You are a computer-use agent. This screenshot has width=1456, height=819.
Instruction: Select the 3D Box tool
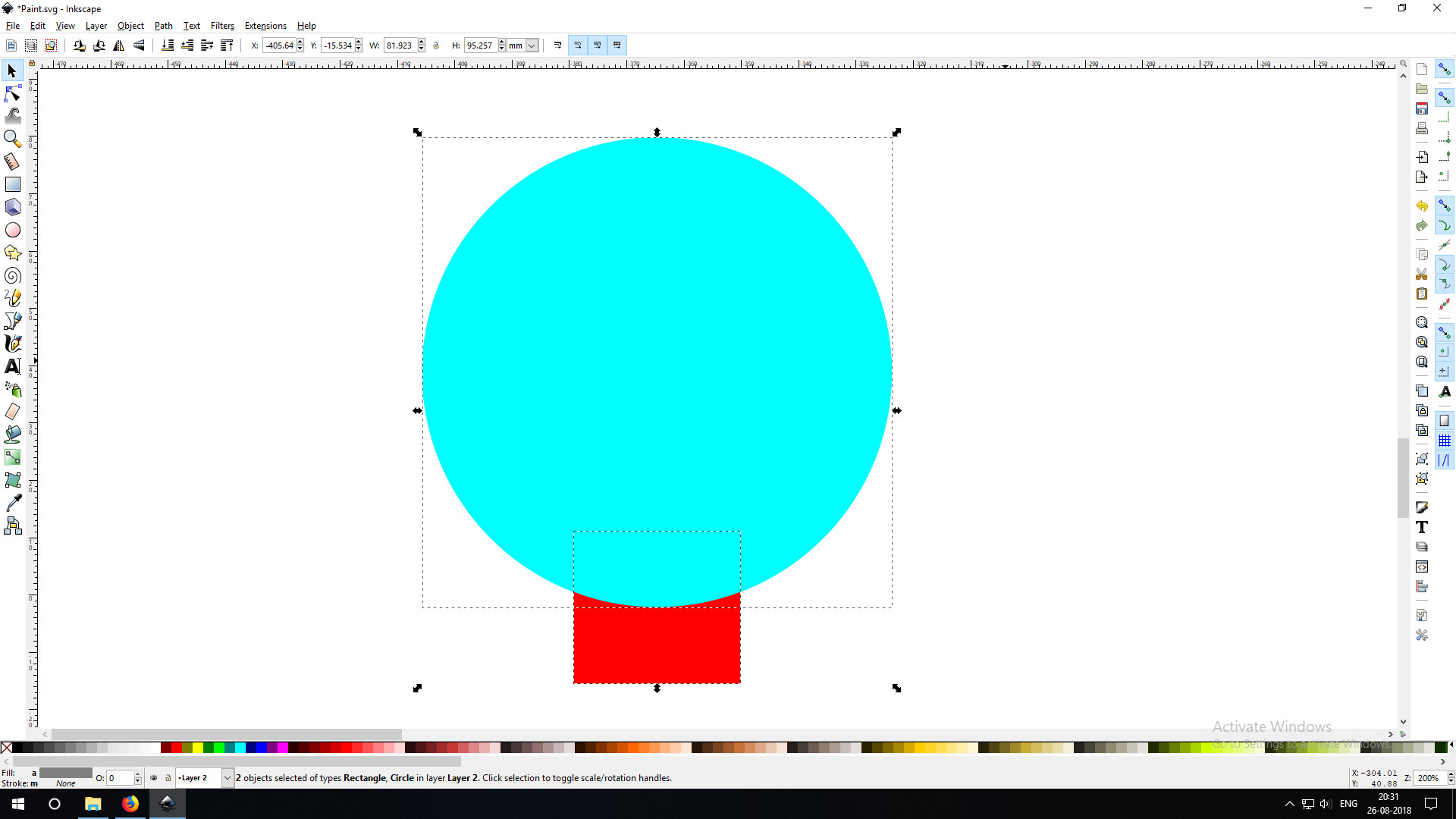click(x=12, y=207)
